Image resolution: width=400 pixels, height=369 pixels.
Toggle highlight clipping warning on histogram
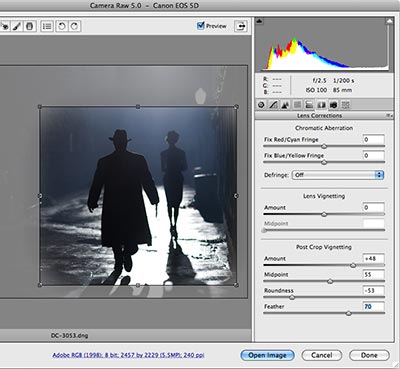389,21
